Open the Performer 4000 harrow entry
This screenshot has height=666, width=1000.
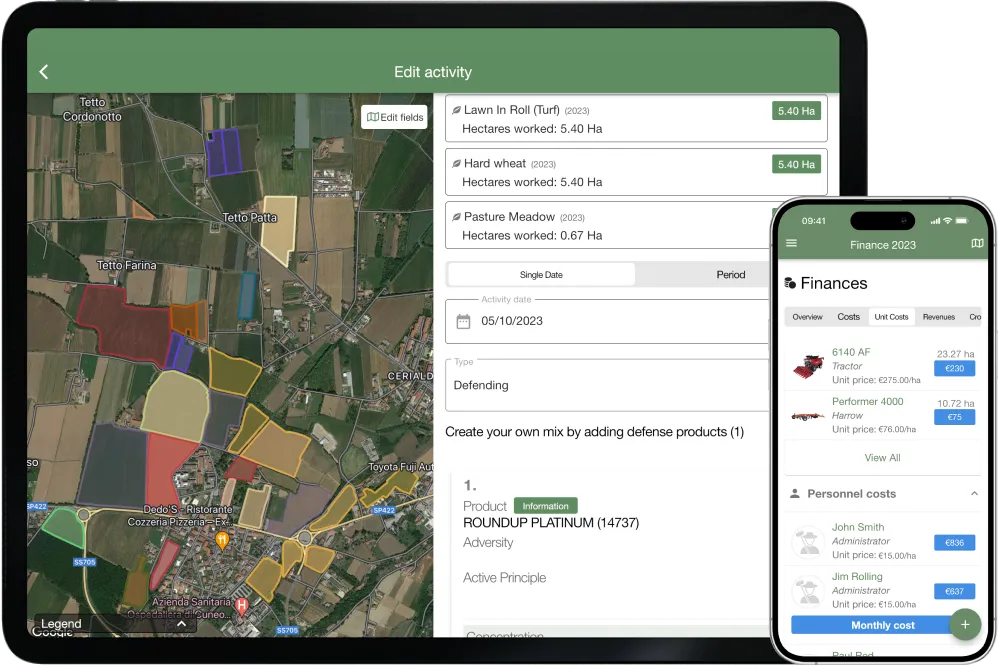tap(883, 415)
